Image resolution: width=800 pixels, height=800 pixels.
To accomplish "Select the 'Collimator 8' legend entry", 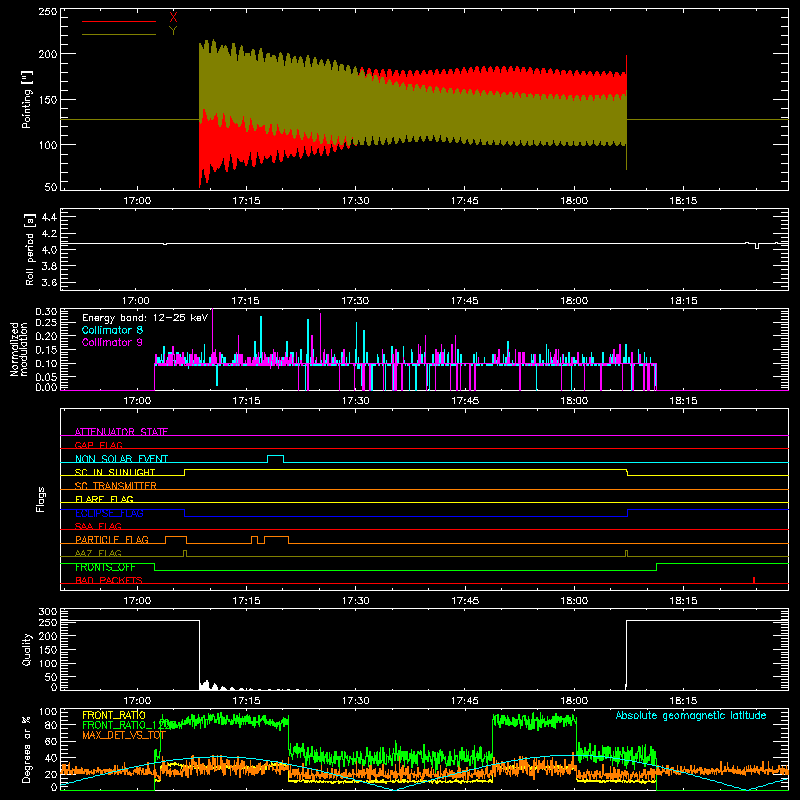I will pyautogui.click(x=112, y=330).
